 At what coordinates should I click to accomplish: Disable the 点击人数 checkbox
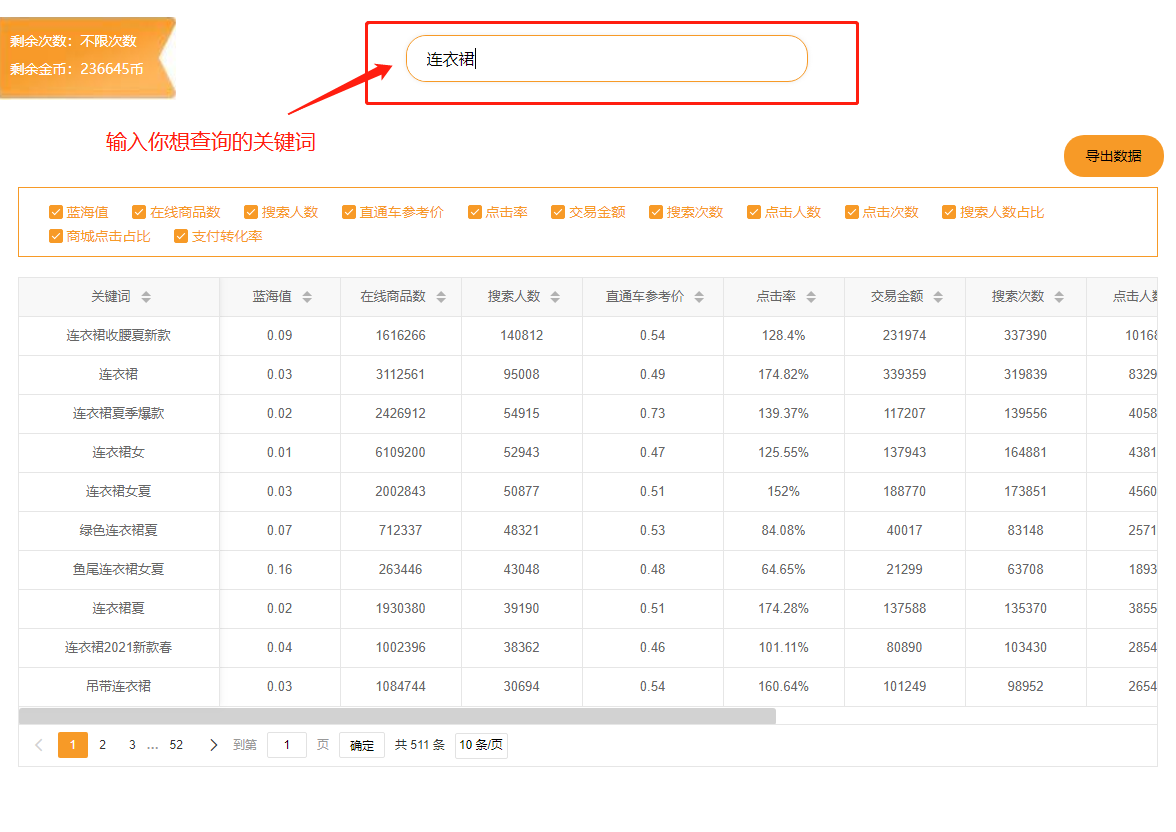[x=753, y=212]
